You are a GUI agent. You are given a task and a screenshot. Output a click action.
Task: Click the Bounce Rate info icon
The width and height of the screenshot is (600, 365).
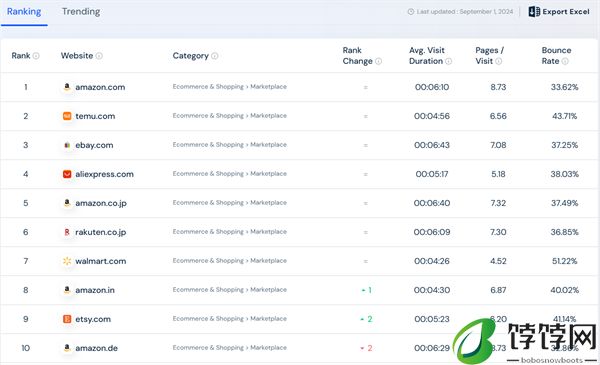coord(565,61)
